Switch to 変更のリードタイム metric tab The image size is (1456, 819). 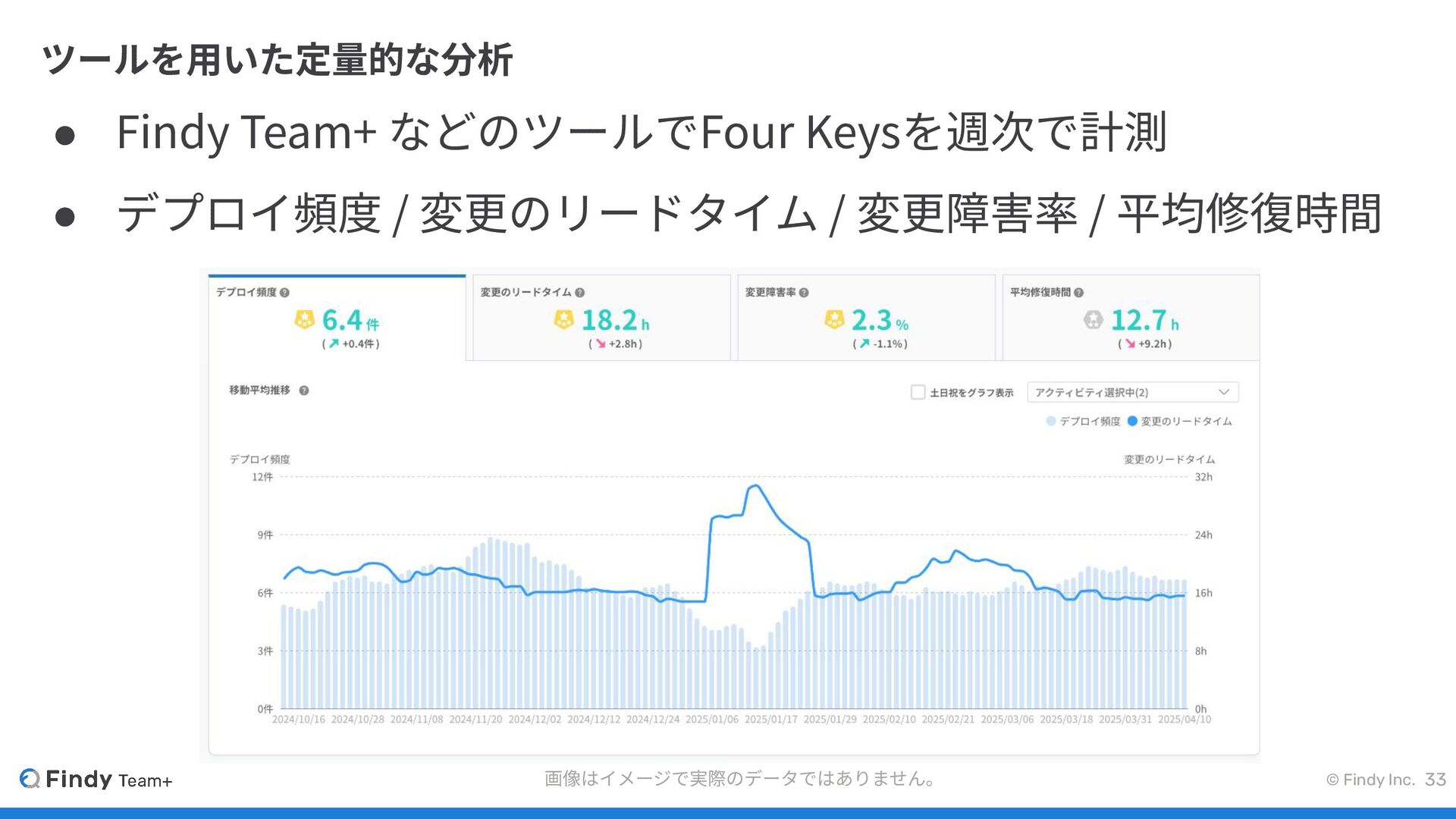tap(601, 318)
